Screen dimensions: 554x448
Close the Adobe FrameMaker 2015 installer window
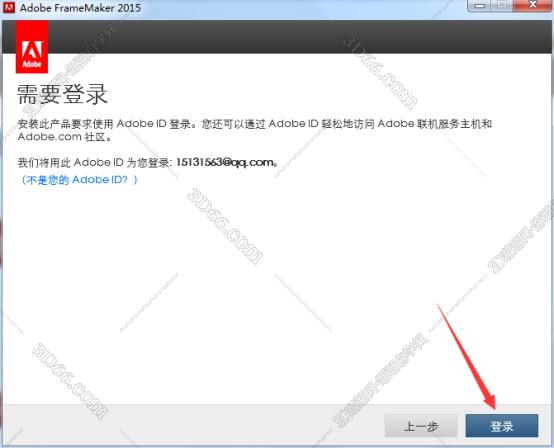click(533, 5)
